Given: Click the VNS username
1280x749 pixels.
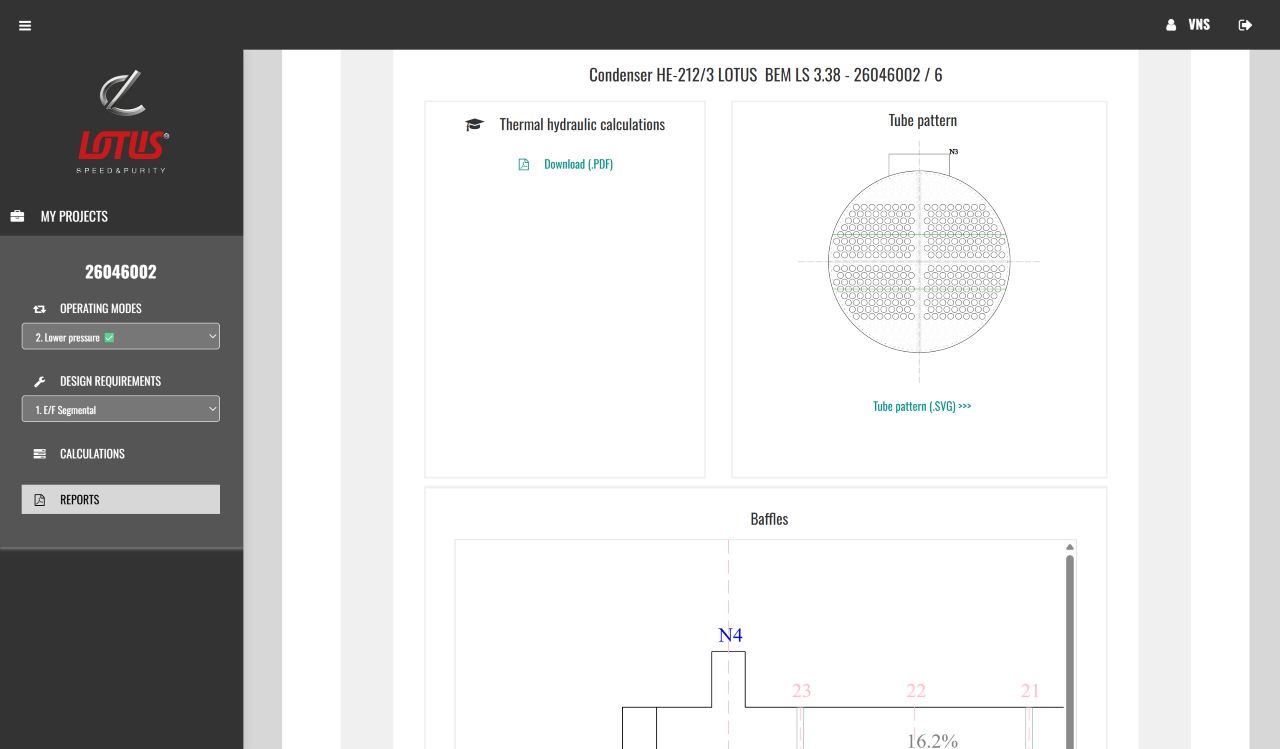Looking at the screenshot, I should point(1199,25).
